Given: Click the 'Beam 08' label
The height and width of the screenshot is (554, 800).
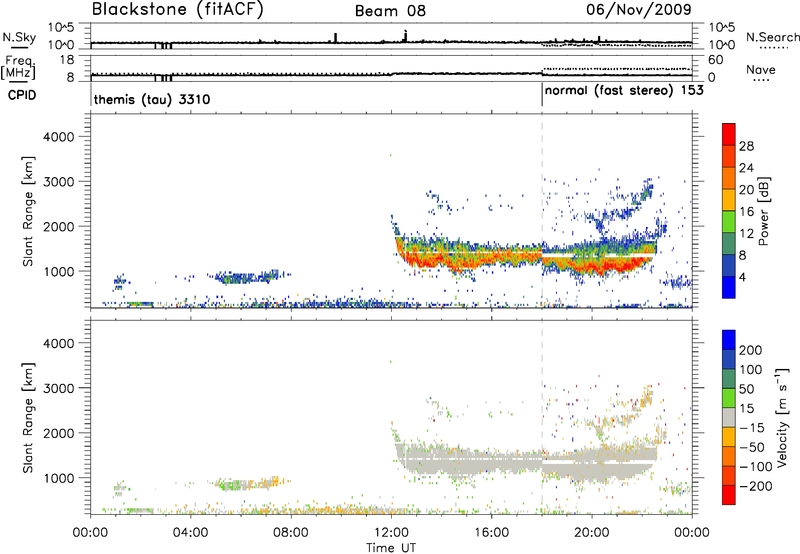Looking at the screenshot, I should [390, 11].
